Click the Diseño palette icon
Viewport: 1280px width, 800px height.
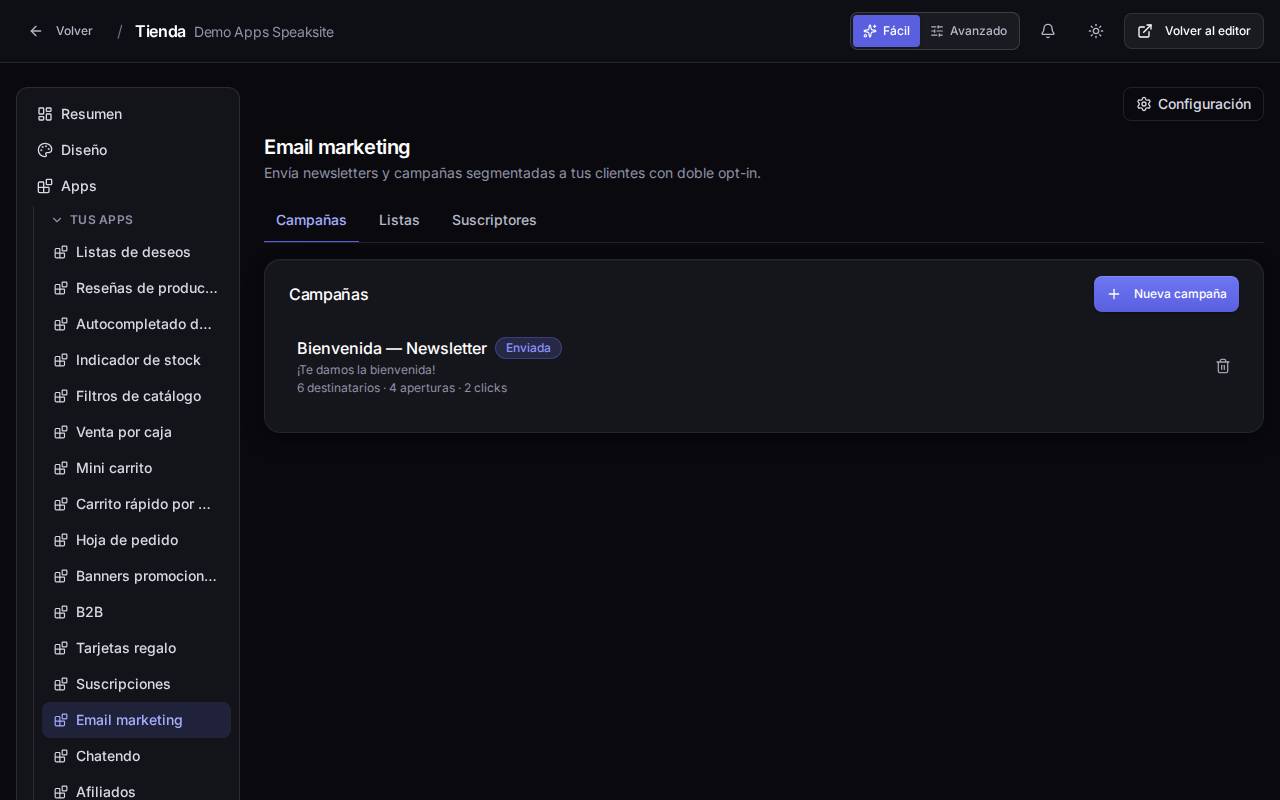click(x=45, y=150)
